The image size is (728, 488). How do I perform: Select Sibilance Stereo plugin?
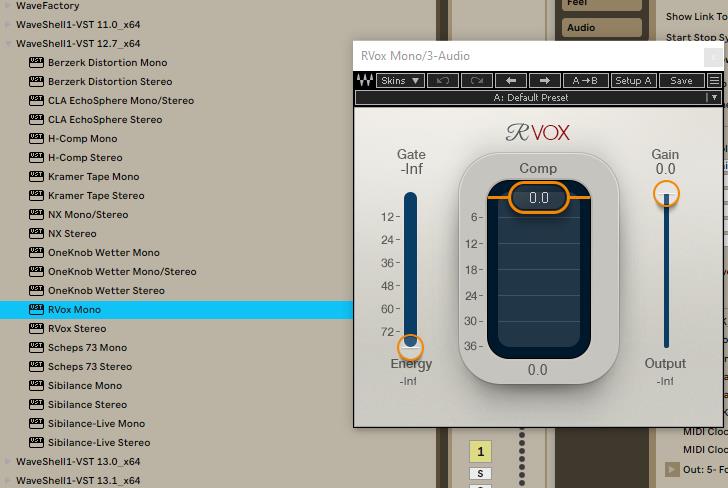click(87, 405)
